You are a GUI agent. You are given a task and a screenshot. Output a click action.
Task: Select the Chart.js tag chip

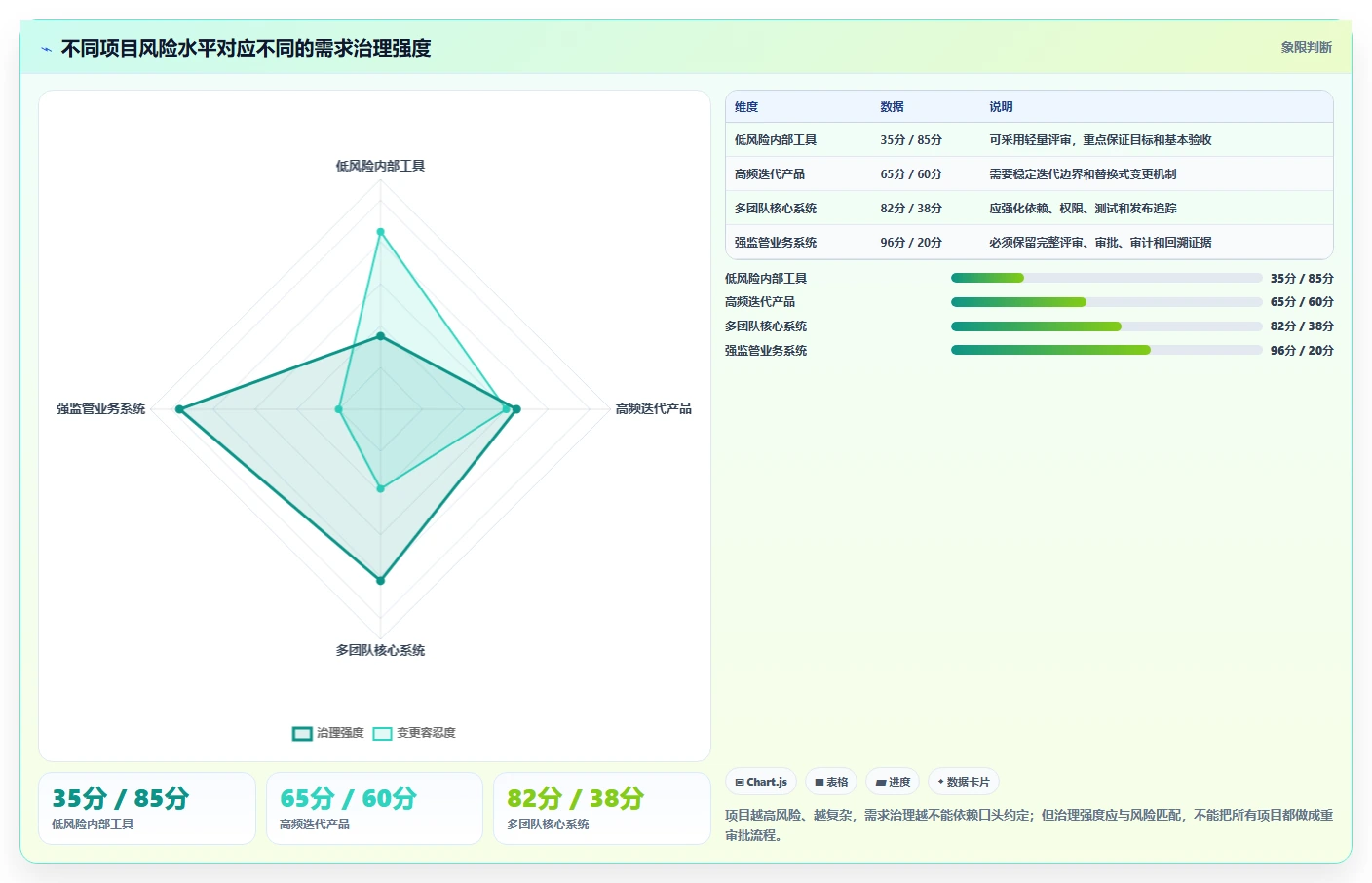(x=761, y=782)
